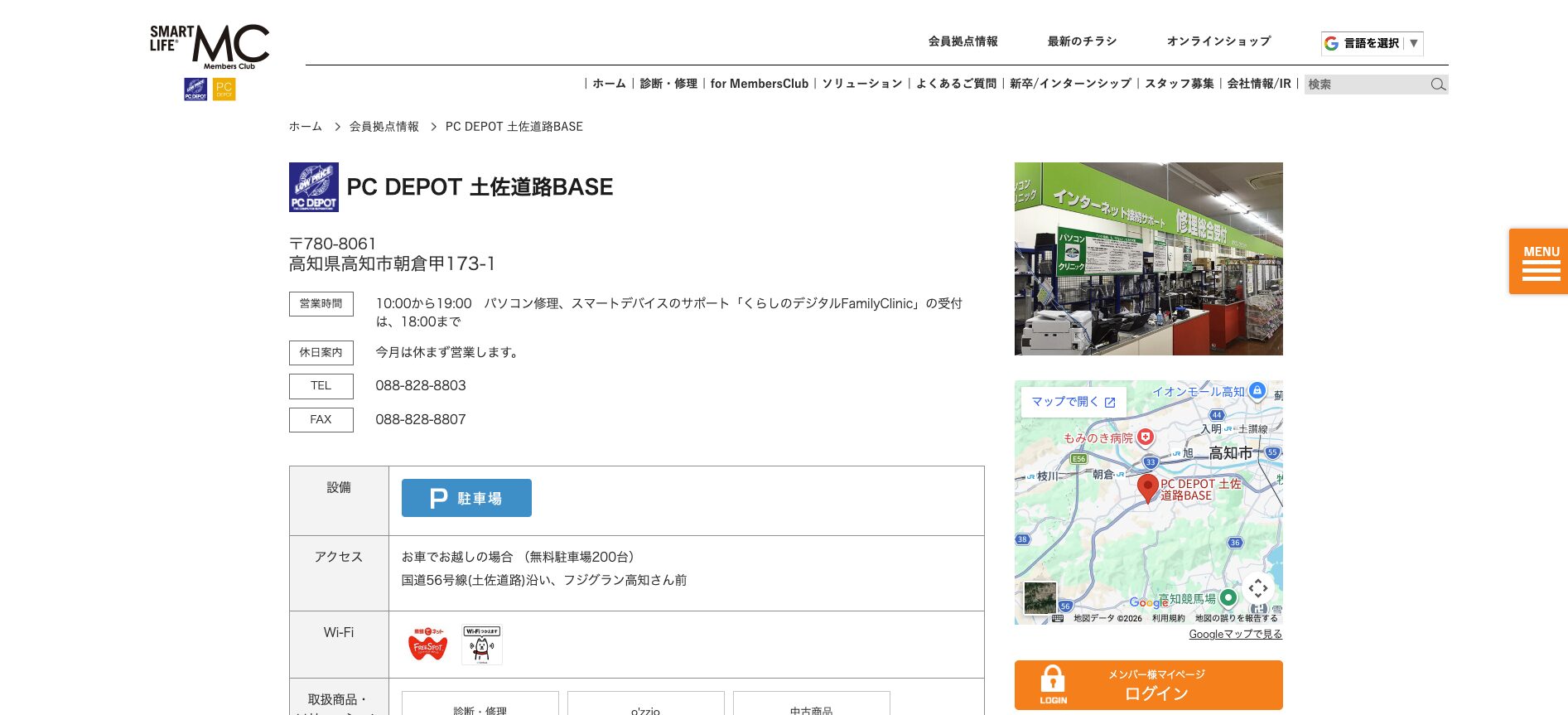Image resolution: width=1568 pixels, height=715 pixels.
Task: Click 会員拠点情報 in breadcrumb
Action: 384,127
